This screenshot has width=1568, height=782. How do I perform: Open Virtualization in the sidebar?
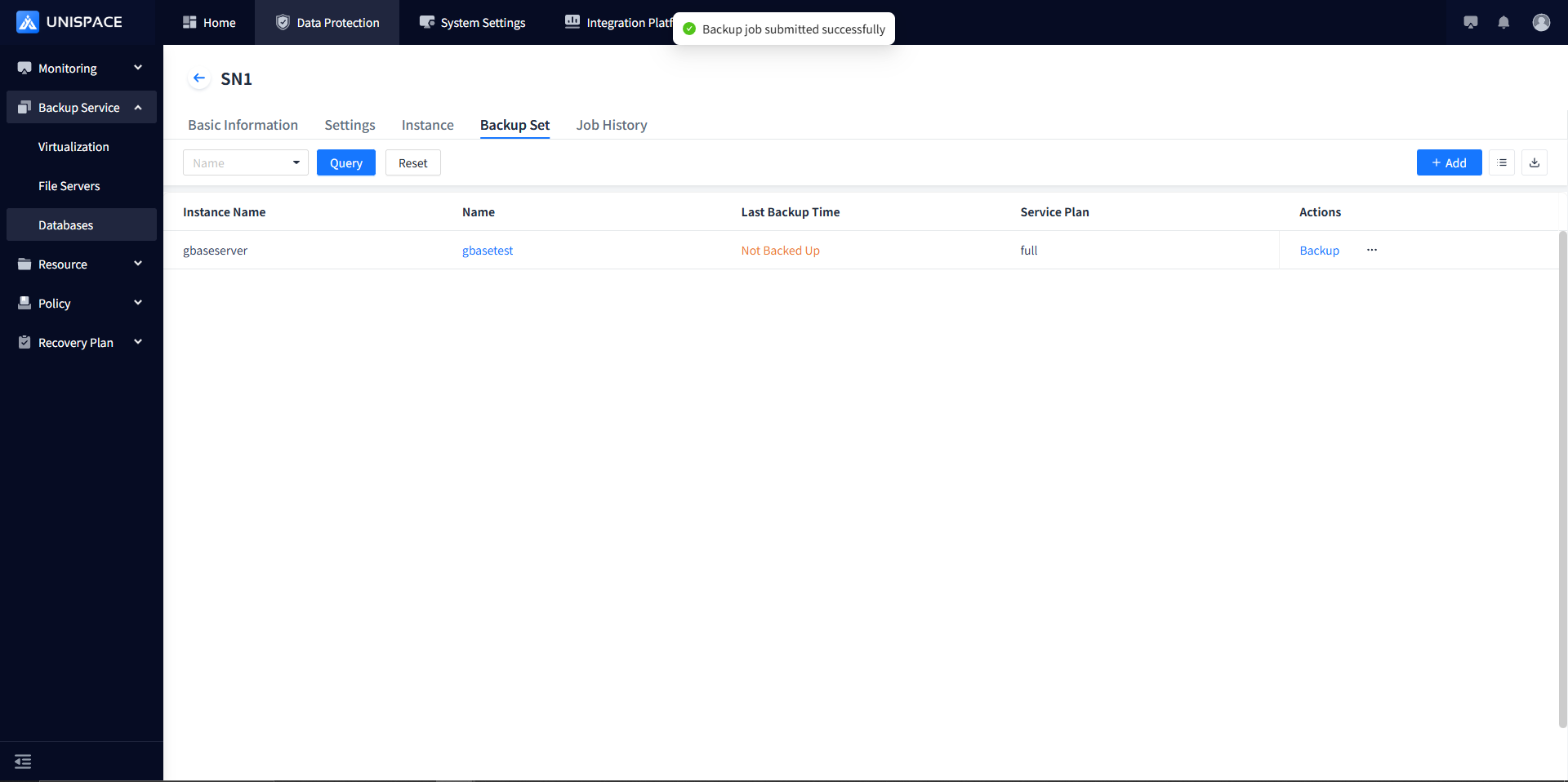click(82, 146)
